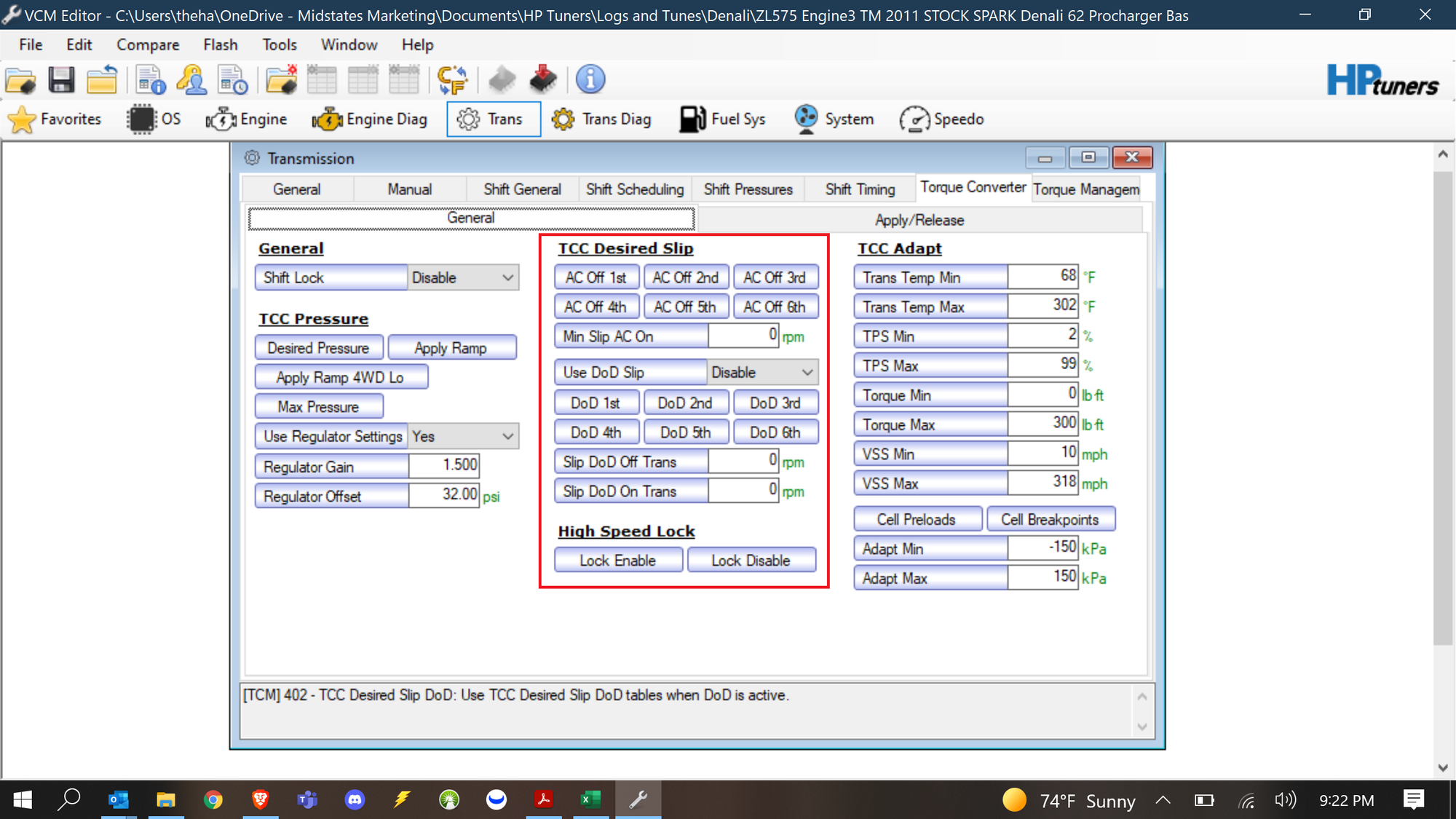Click the write vehicle chip icon
This screenshot has width=1456, height=819.
pos(543,80)
